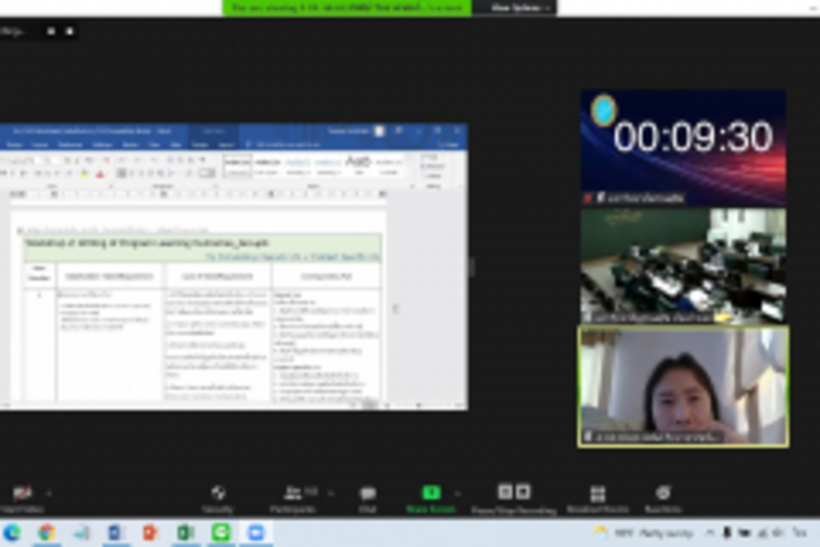Image resolution: width=820 pixels, height=547 pixels.
Task: Click Share button in Word ribbon
Action: tap(449, 144)
